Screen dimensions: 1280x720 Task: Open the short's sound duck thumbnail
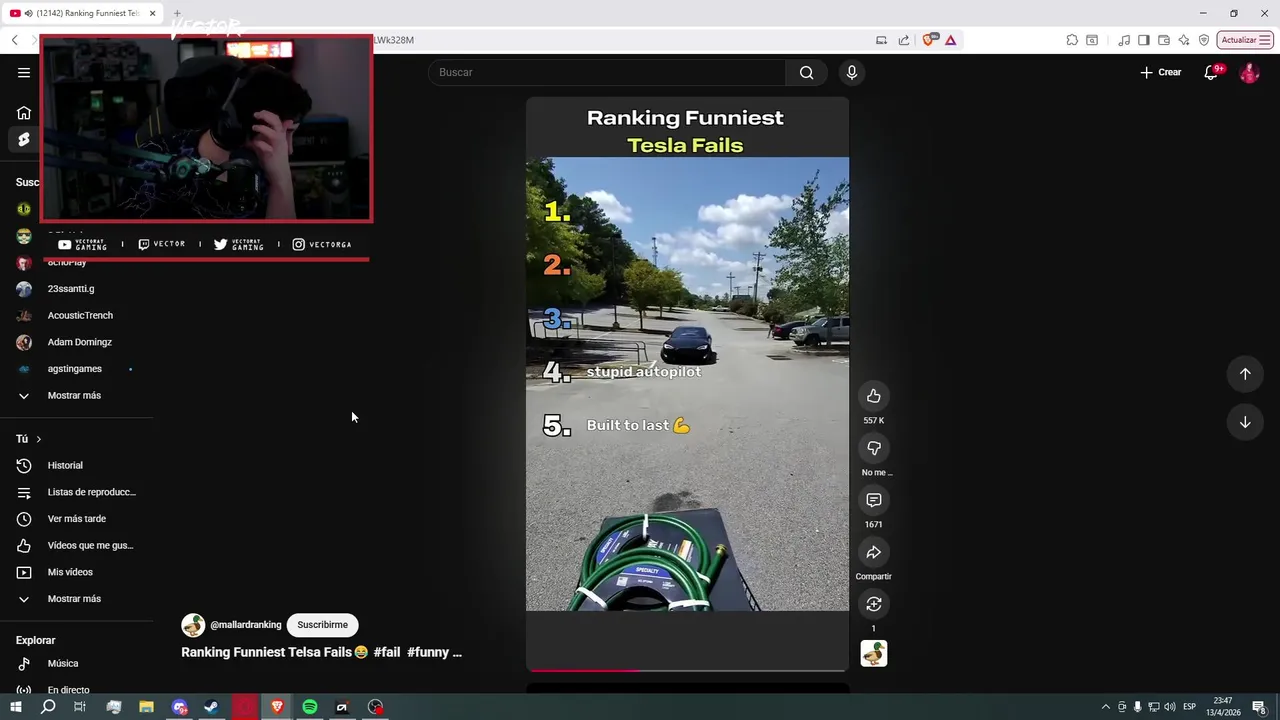tap(874, 654)
